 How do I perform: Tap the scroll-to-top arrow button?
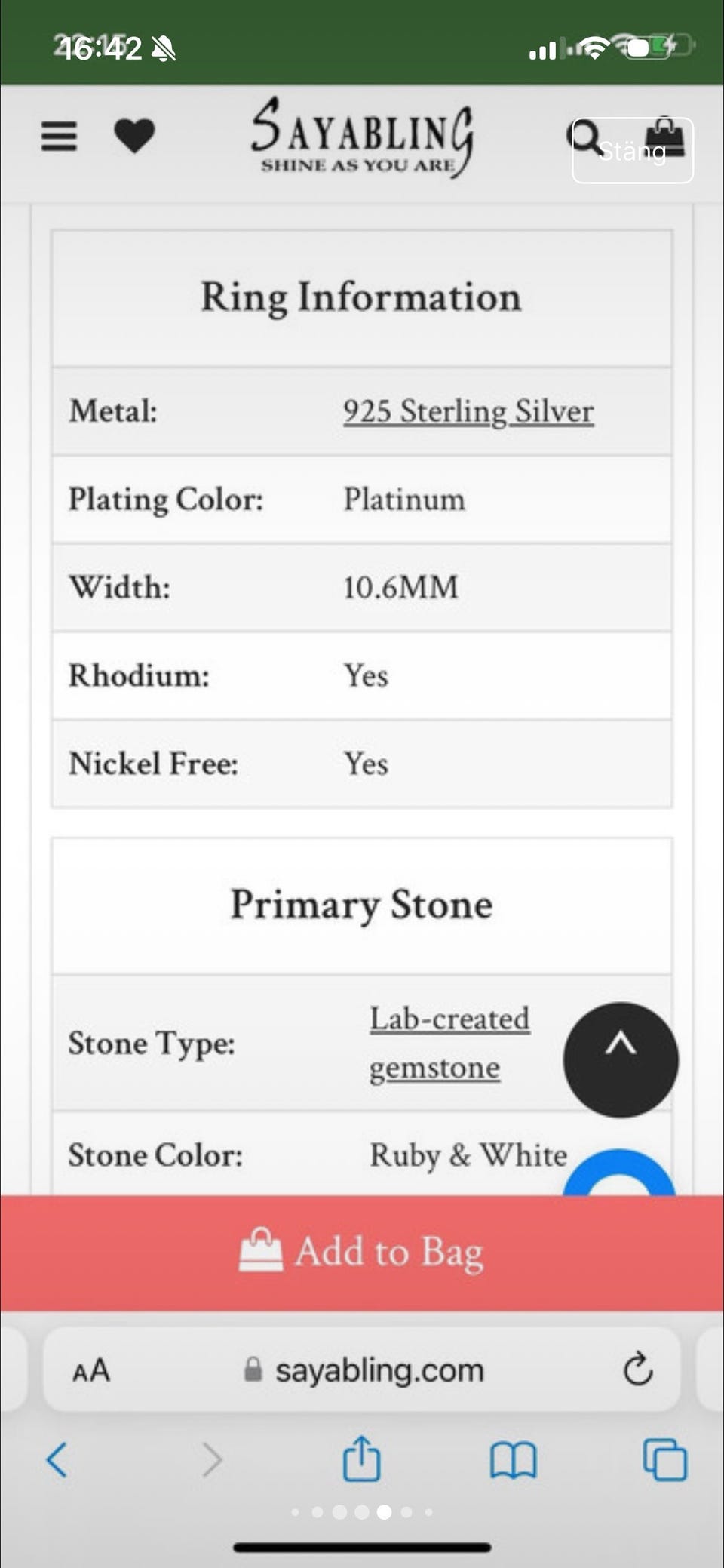[621, 1059]
